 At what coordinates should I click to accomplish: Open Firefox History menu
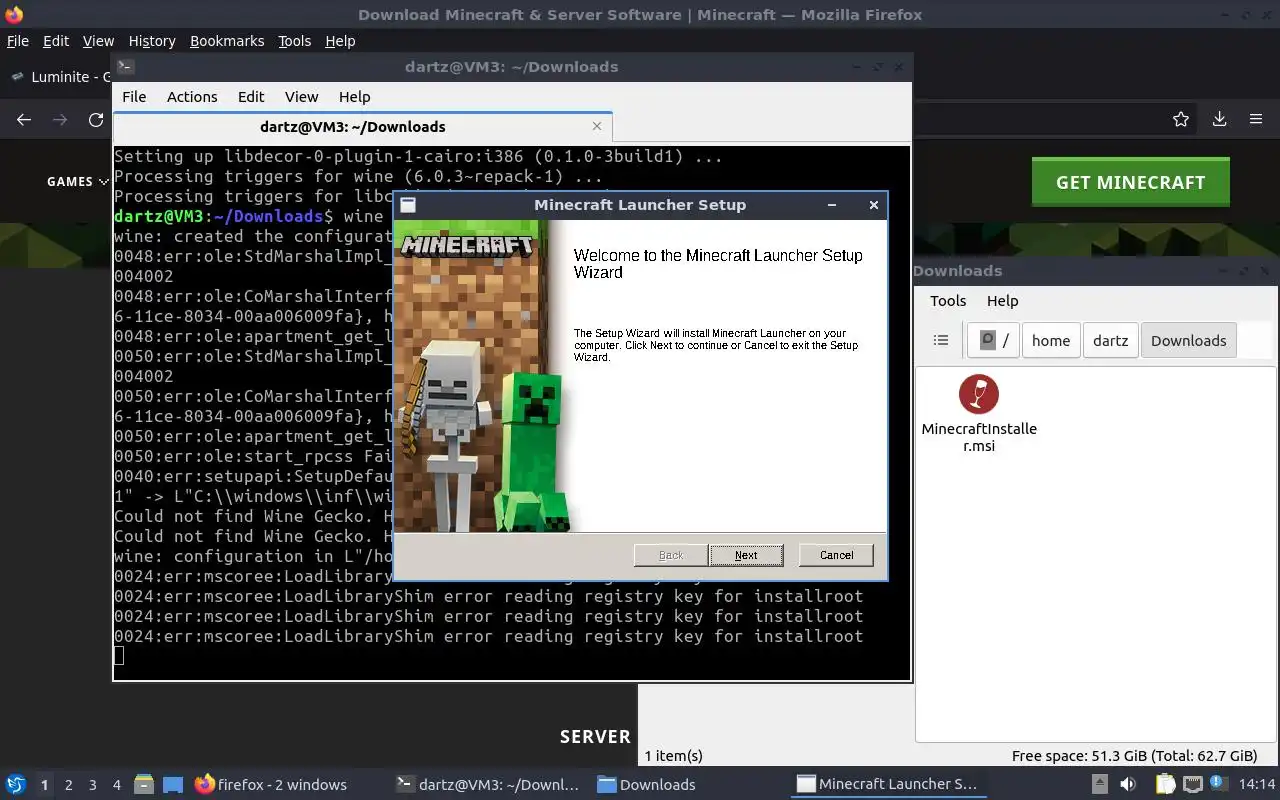[x=152, y=41]
